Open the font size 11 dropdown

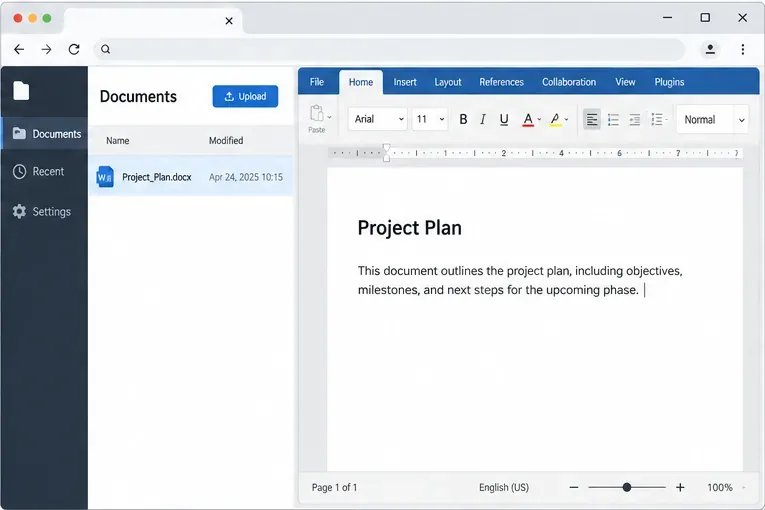[x=430, y=119]
